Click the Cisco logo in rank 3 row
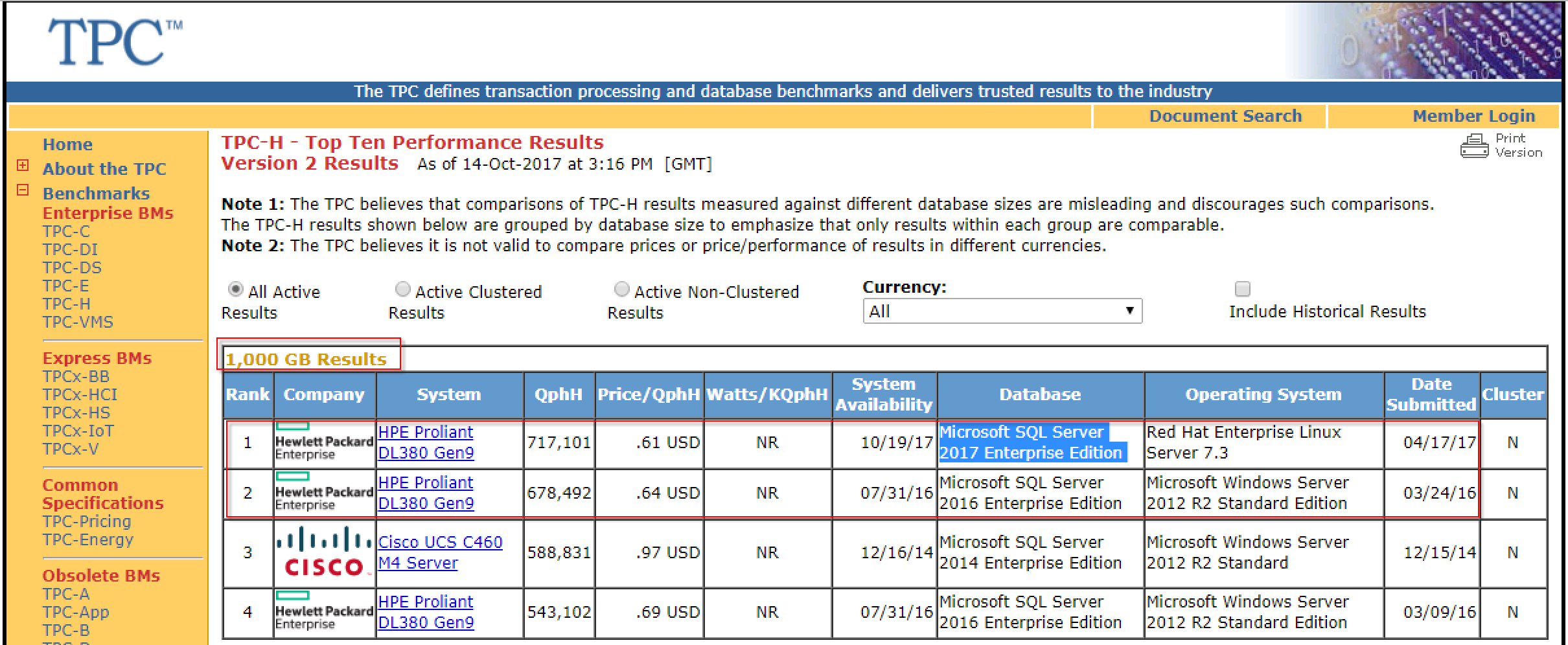 324,552
